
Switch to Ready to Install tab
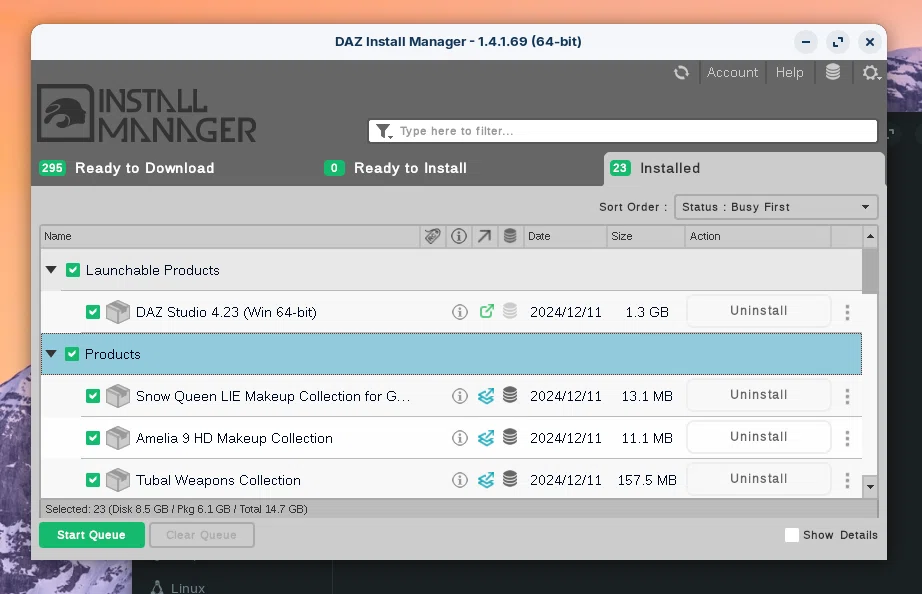click(x=395, y=168)
